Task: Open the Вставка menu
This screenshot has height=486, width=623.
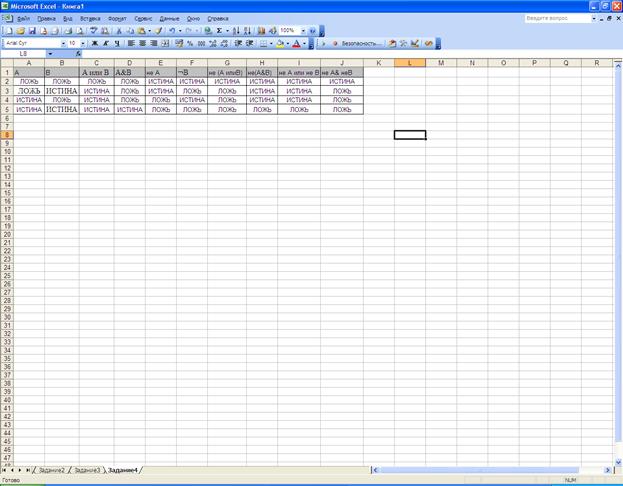Action: 90,19
